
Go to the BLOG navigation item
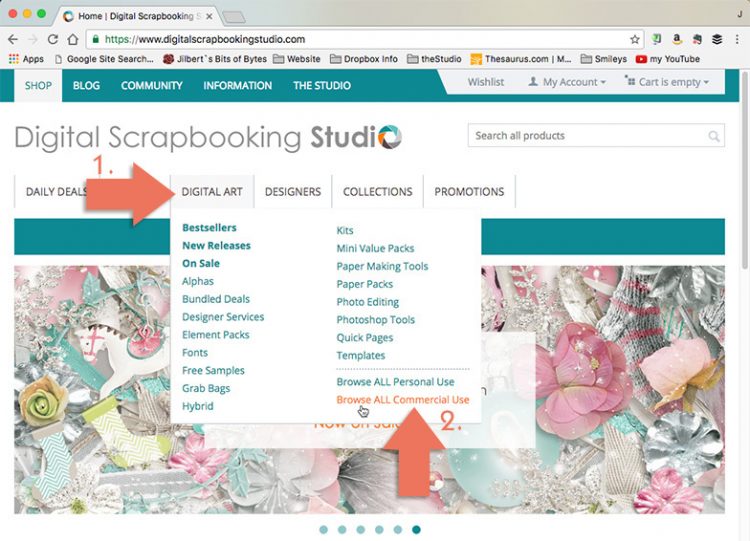[x=86, y=86]
